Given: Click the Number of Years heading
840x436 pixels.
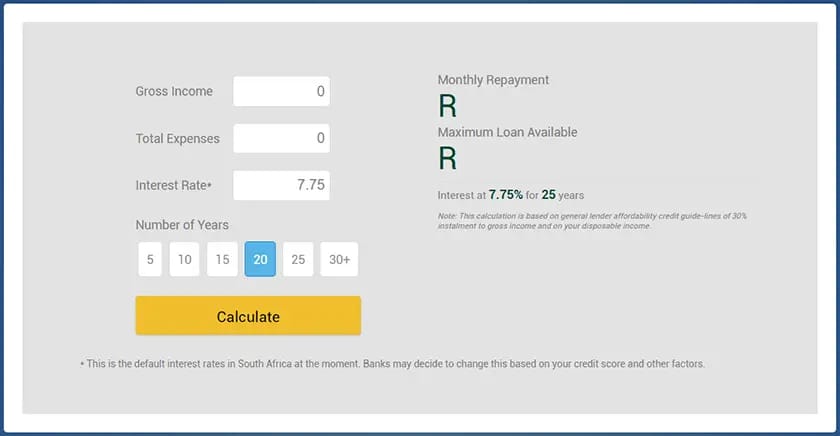Looking at the screenshot, I should tap(182, 224).
